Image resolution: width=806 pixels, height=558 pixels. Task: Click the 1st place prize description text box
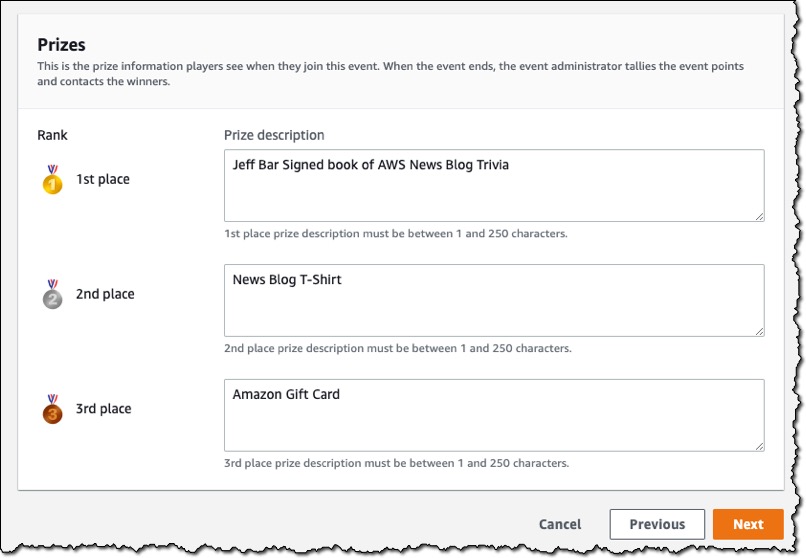click(x=494, y=185)
